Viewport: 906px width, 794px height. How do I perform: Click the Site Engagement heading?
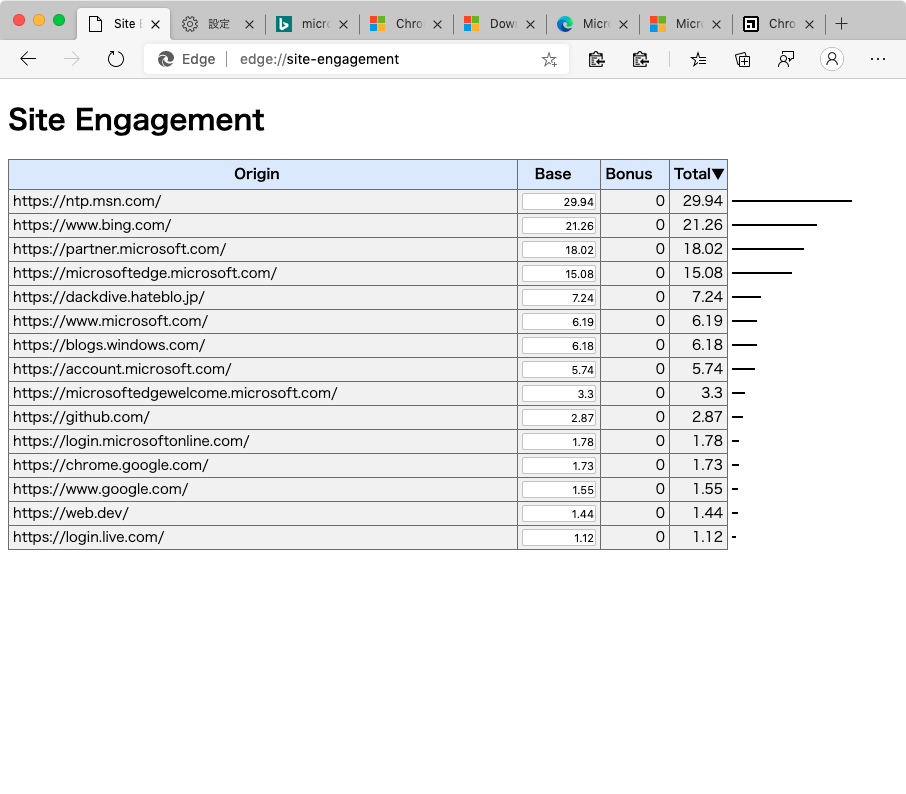click(x=136, y=120)
